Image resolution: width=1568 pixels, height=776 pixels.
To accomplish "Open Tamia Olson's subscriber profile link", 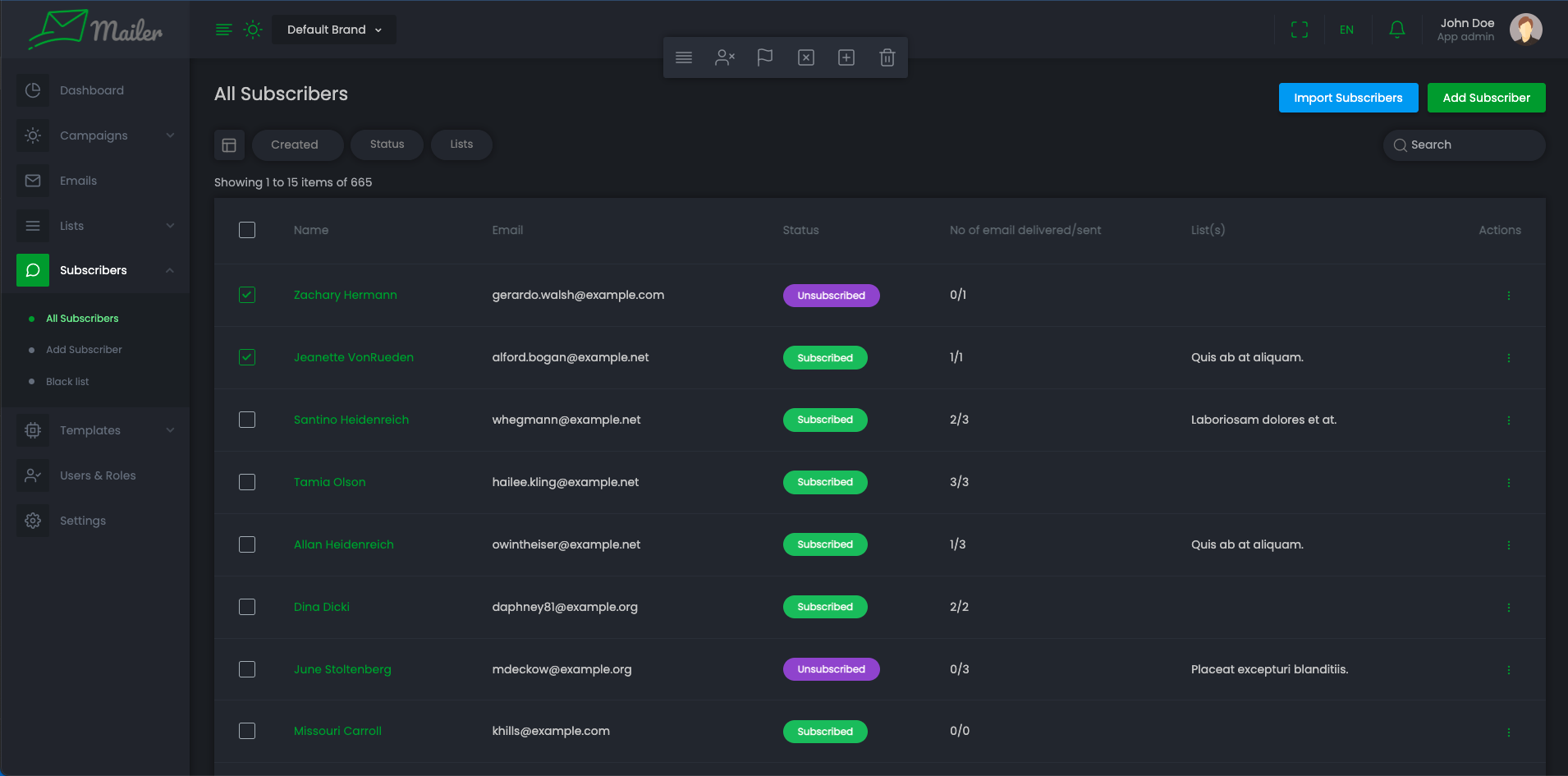I will pos(329,482).
